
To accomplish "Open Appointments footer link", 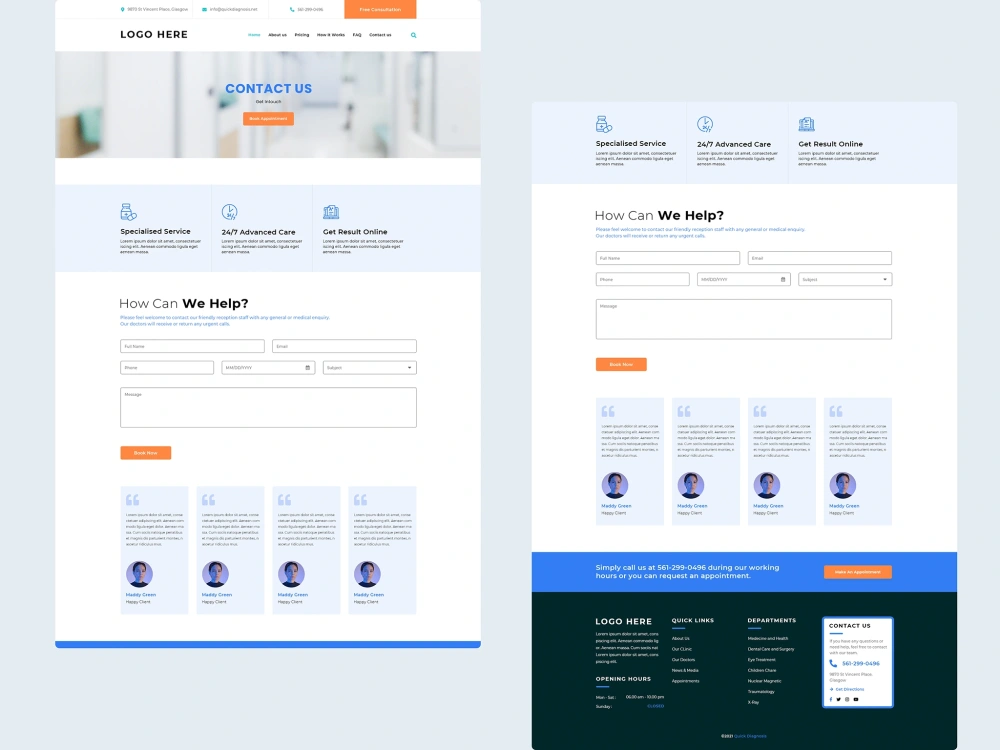I will tap(686, 681).
